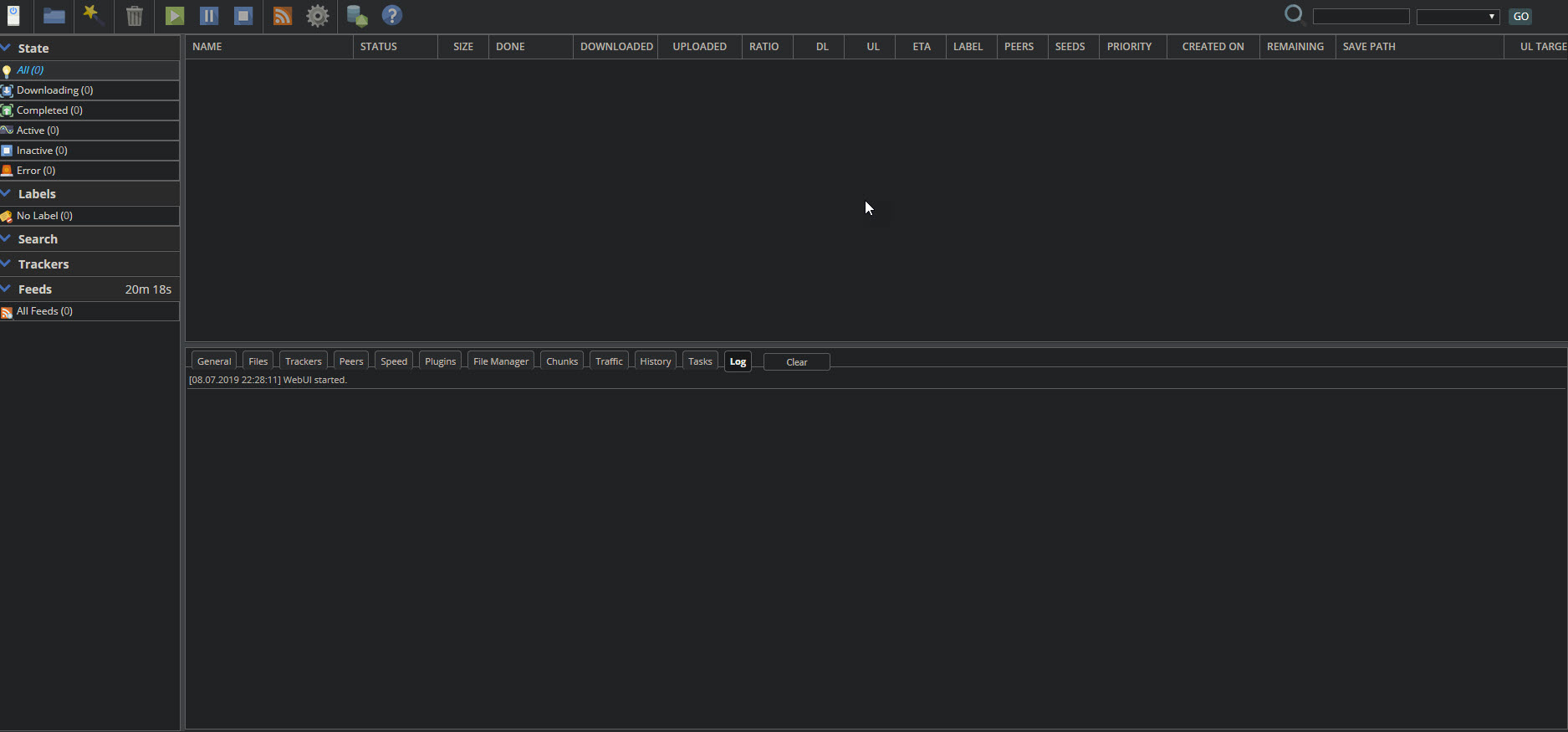This screenshot has height=732, width=1568.
Task: Switch to the Chunks tab
Action: (562, 361)
